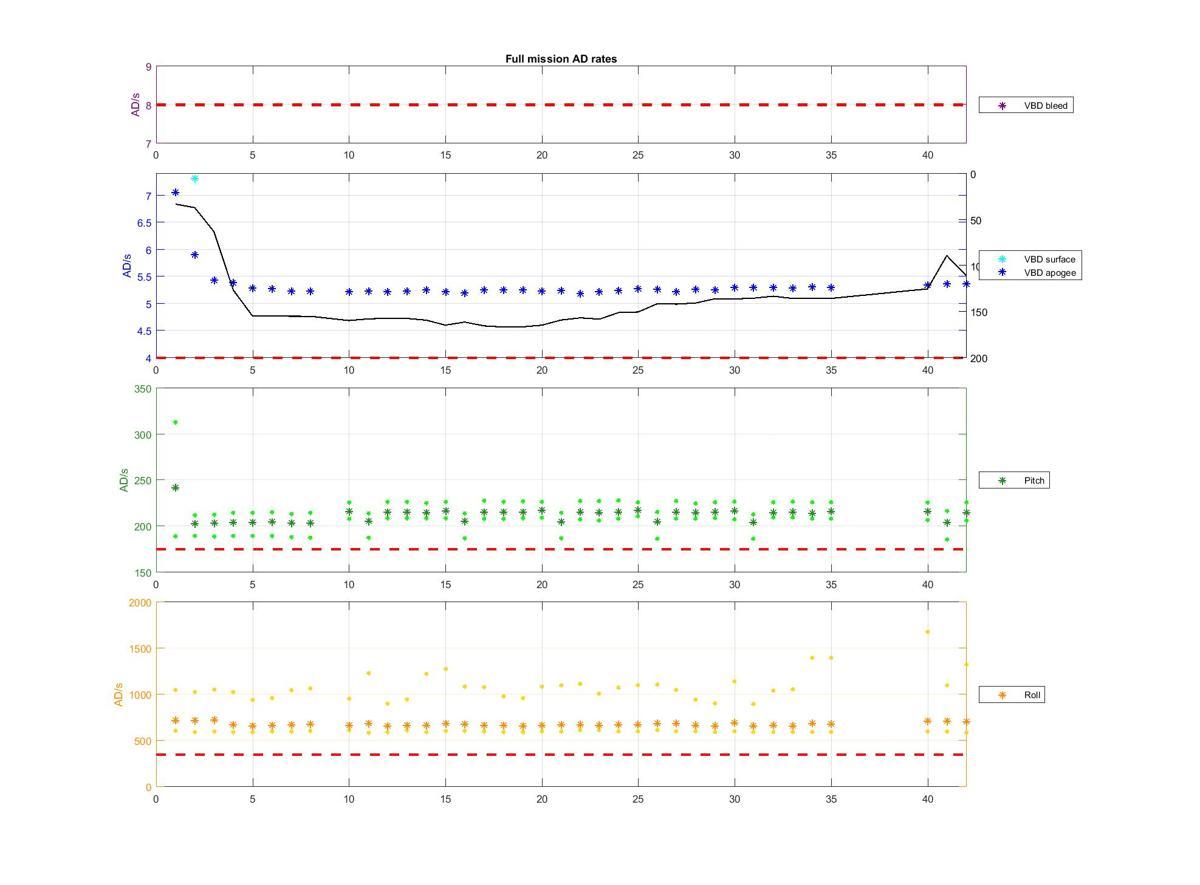Click the pitch outlier dot near 313 at dive 1
The width and height of the screenshot is (1200, 885).
[x=175, y=422]
